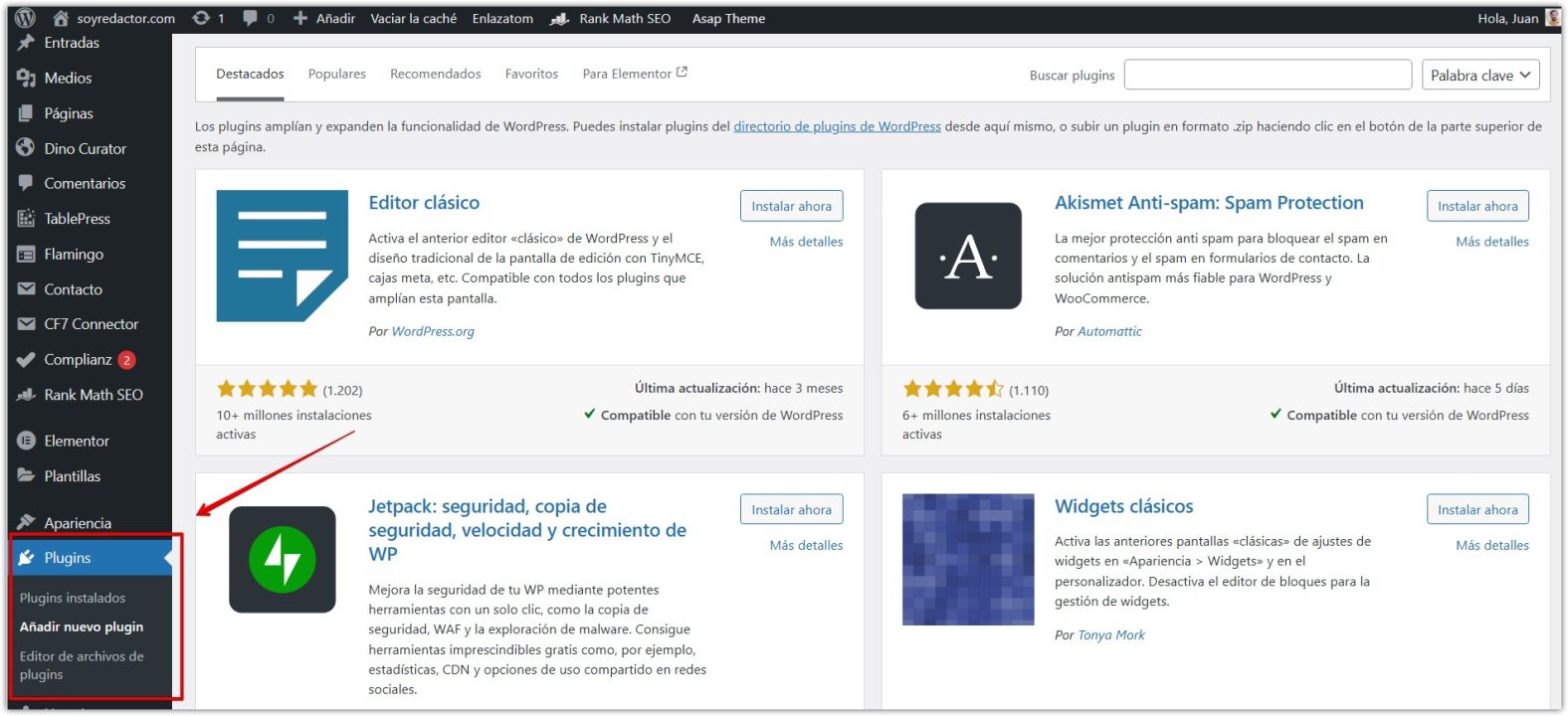Click the Contacto envelope icon
The image size is (1568, 716).
[26, 289]
